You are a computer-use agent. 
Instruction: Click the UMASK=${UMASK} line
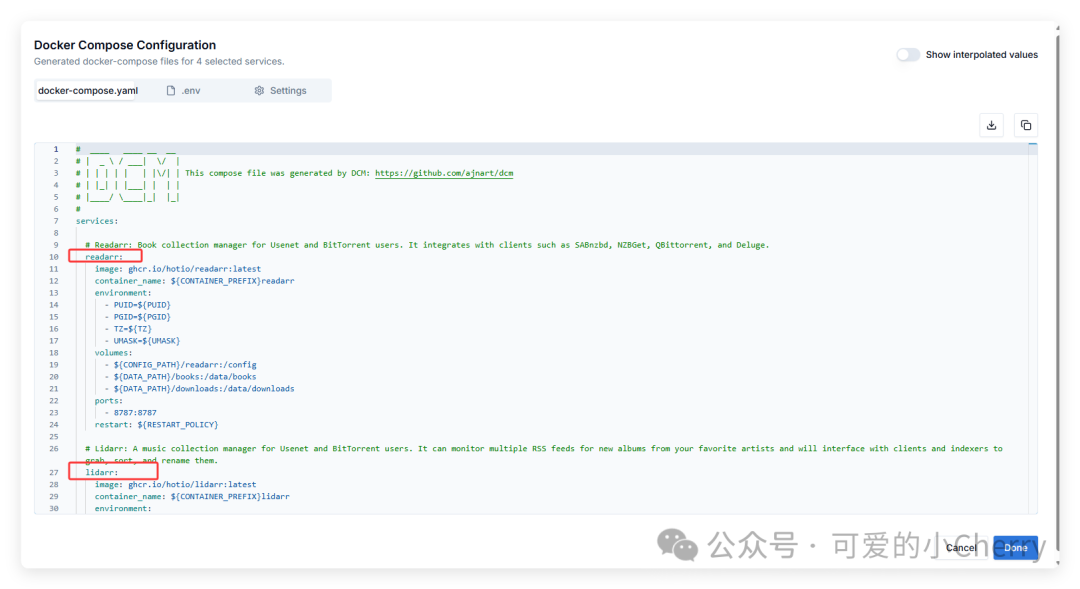(142, 341)
